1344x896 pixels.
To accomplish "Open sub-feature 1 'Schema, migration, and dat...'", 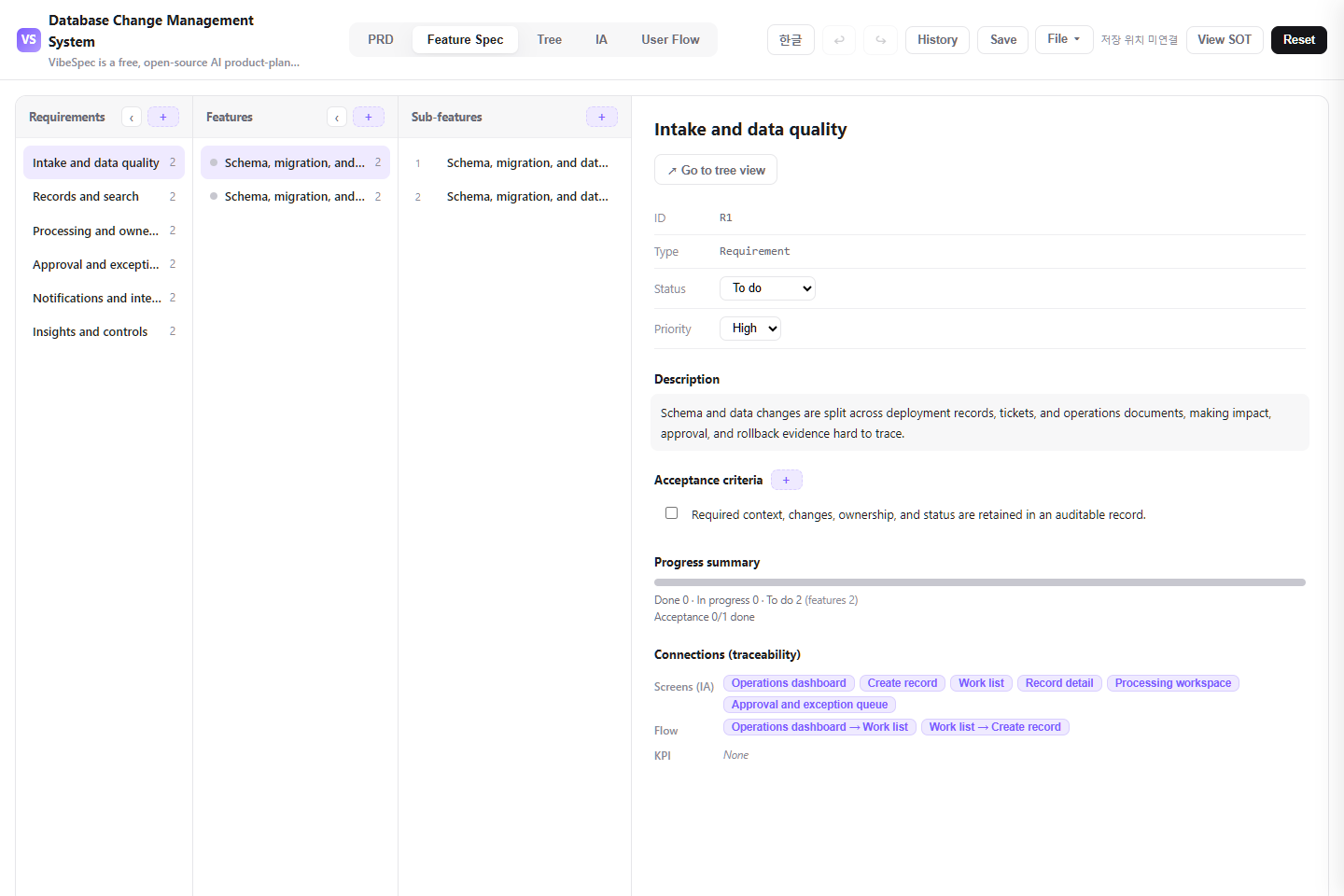I will 514,162.
